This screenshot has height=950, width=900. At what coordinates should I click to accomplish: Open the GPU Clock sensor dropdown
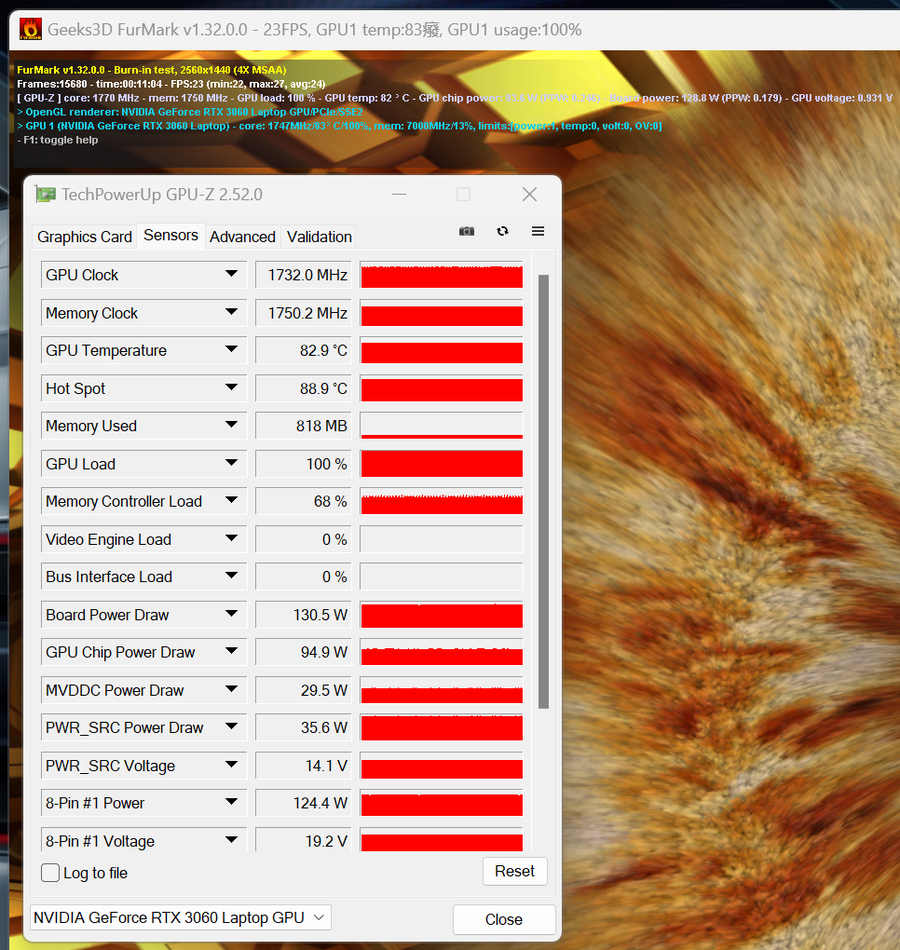[x=231, y=274]
